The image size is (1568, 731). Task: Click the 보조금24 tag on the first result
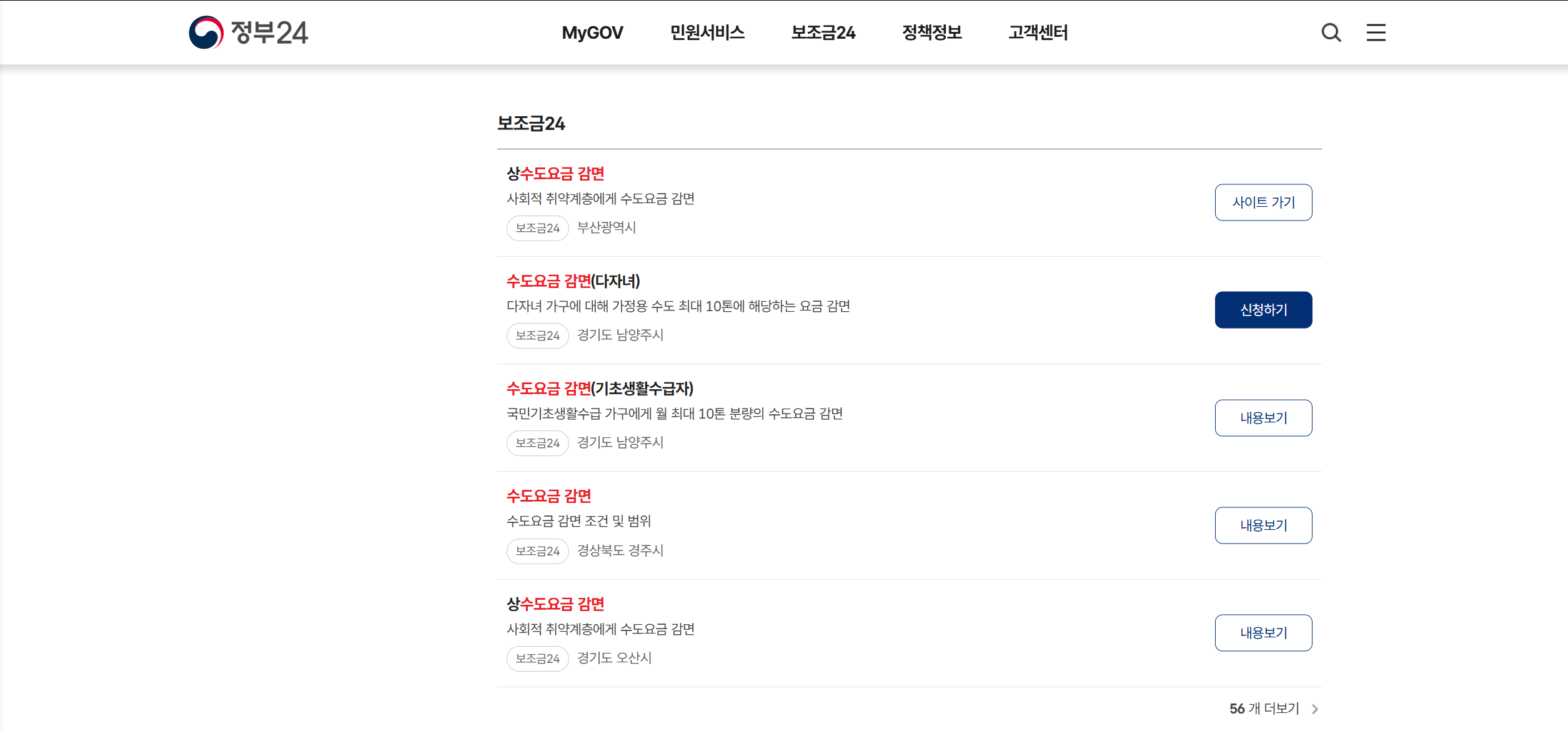pyautogui.click(x=537, y=227)
